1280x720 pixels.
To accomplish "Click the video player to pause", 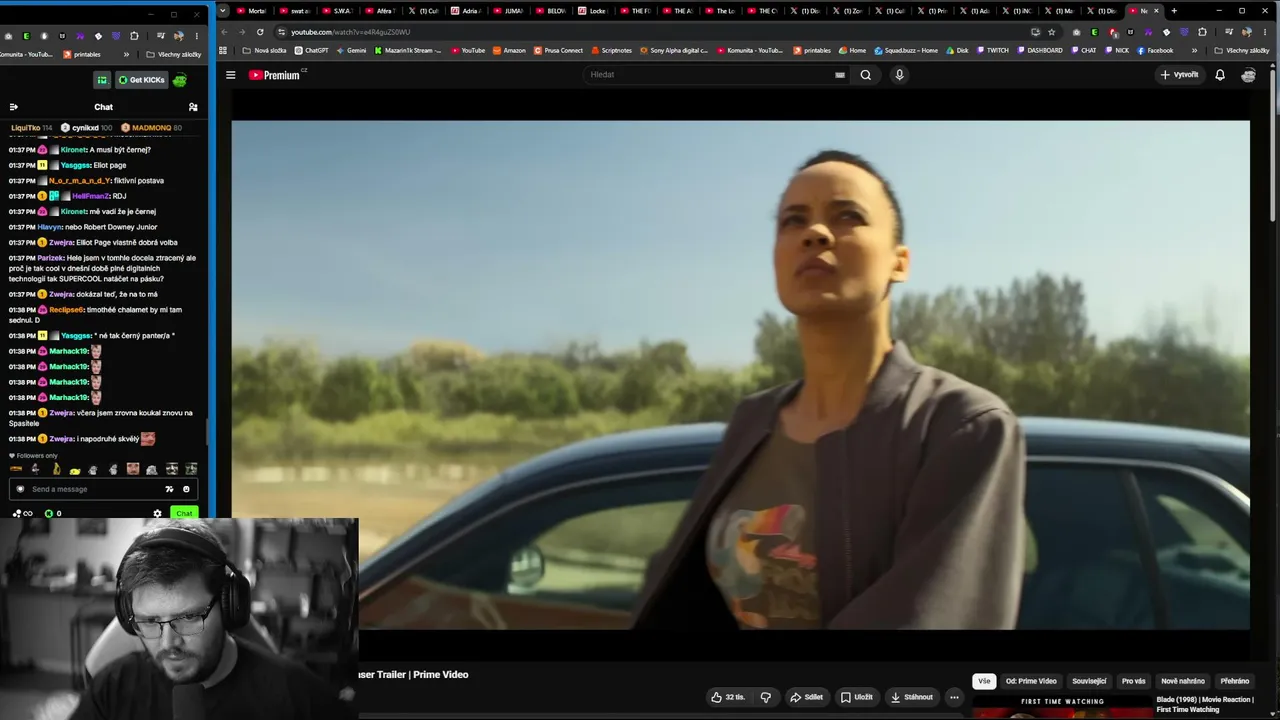I will 740,375.
